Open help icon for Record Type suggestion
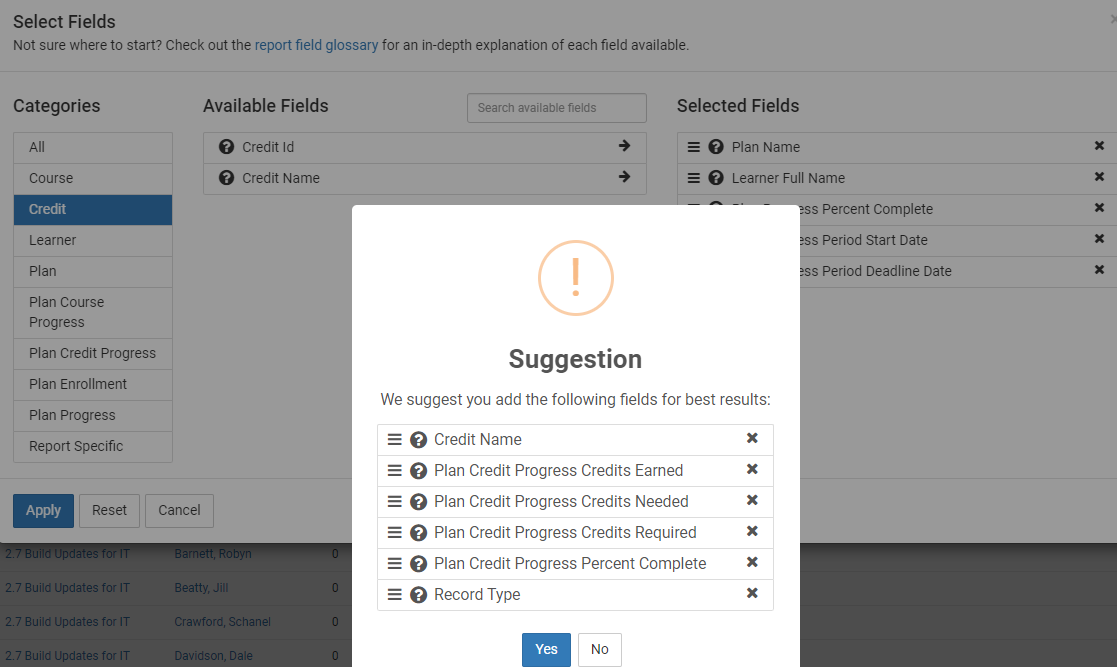The width and height of the screenshot is (1117, 667). click(419, 594)
